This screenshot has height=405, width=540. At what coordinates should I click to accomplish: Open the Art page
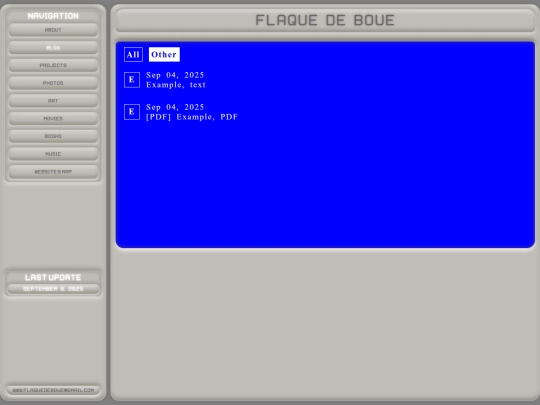(x=53, y=101)
